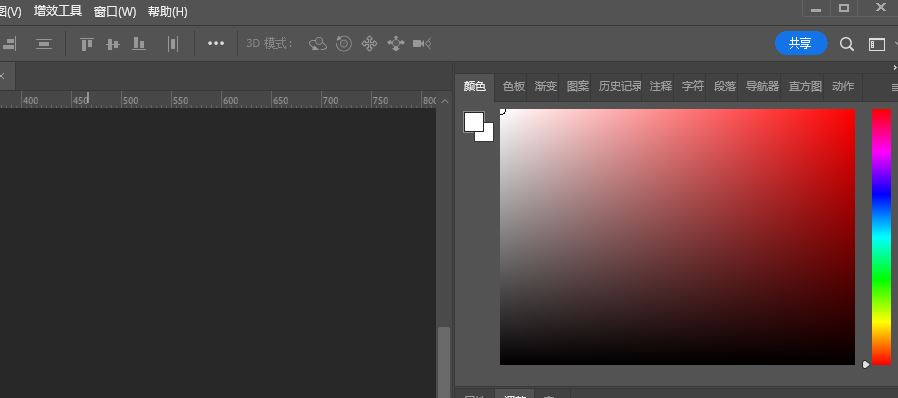Screen dimensions: 898x398
Task: Select the 3D zoom camera icon
Action: [x=422, y=44]
